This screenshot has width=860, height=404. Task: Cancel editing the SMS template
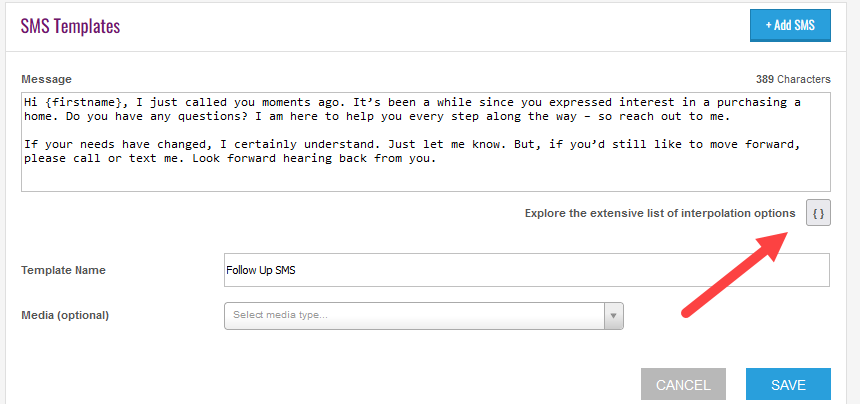[x=683, y=385]
